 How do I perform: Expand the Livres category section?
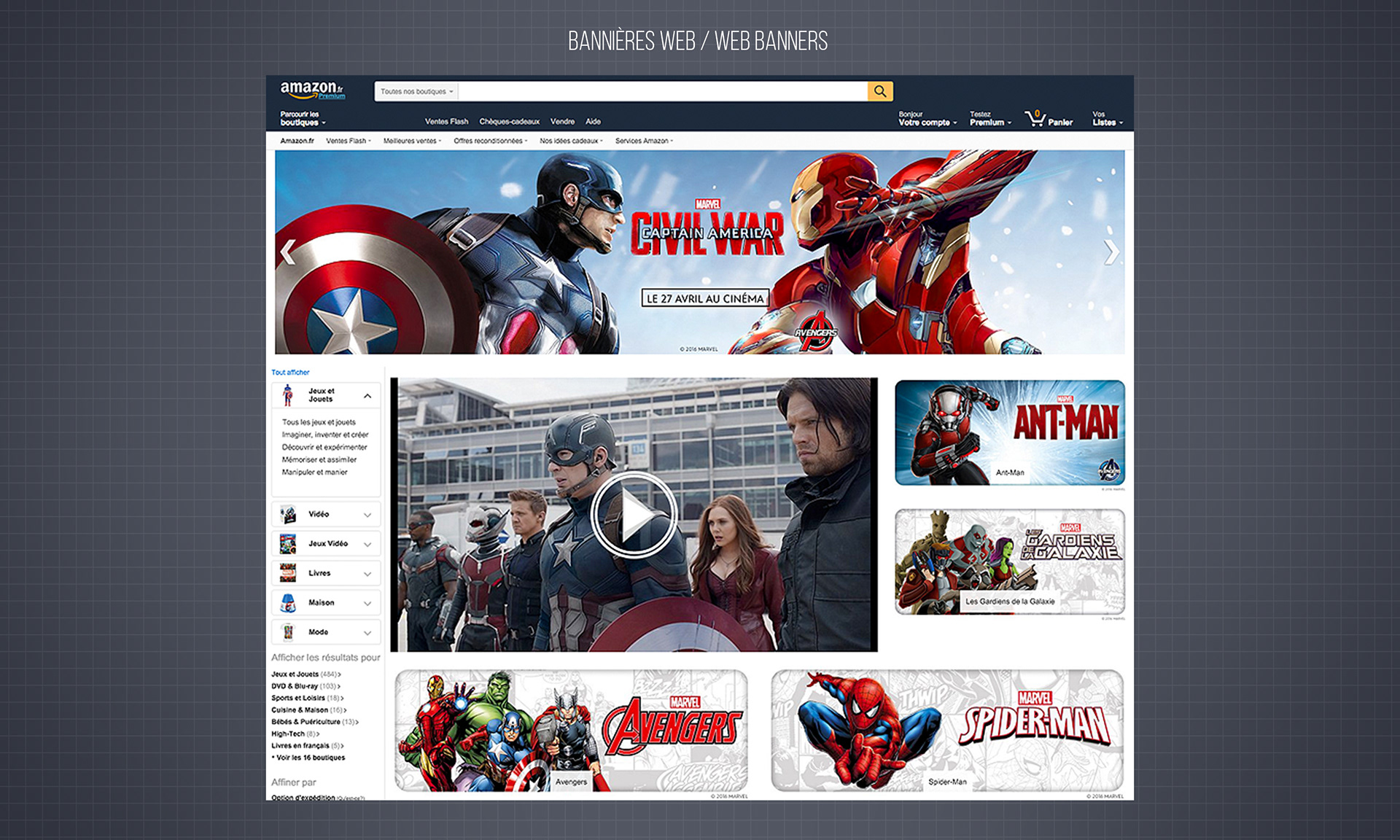click(367, 573)
